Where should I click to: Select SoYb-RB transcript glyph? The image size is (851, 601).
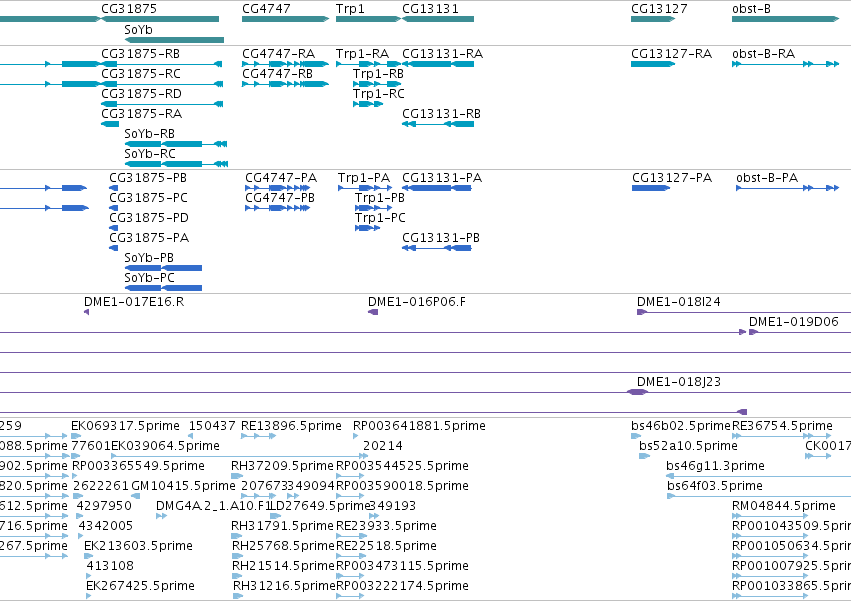176,144
